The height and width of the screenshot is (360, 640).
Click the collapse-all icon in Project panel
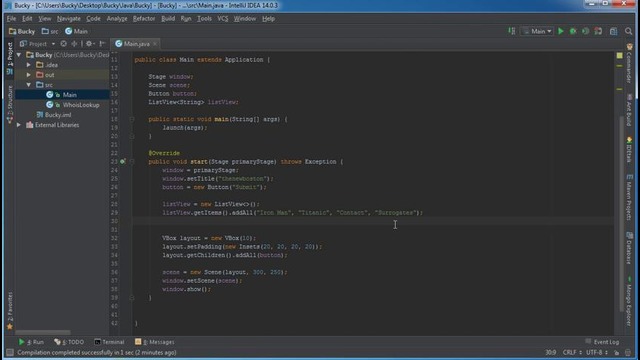pos(74,44)
